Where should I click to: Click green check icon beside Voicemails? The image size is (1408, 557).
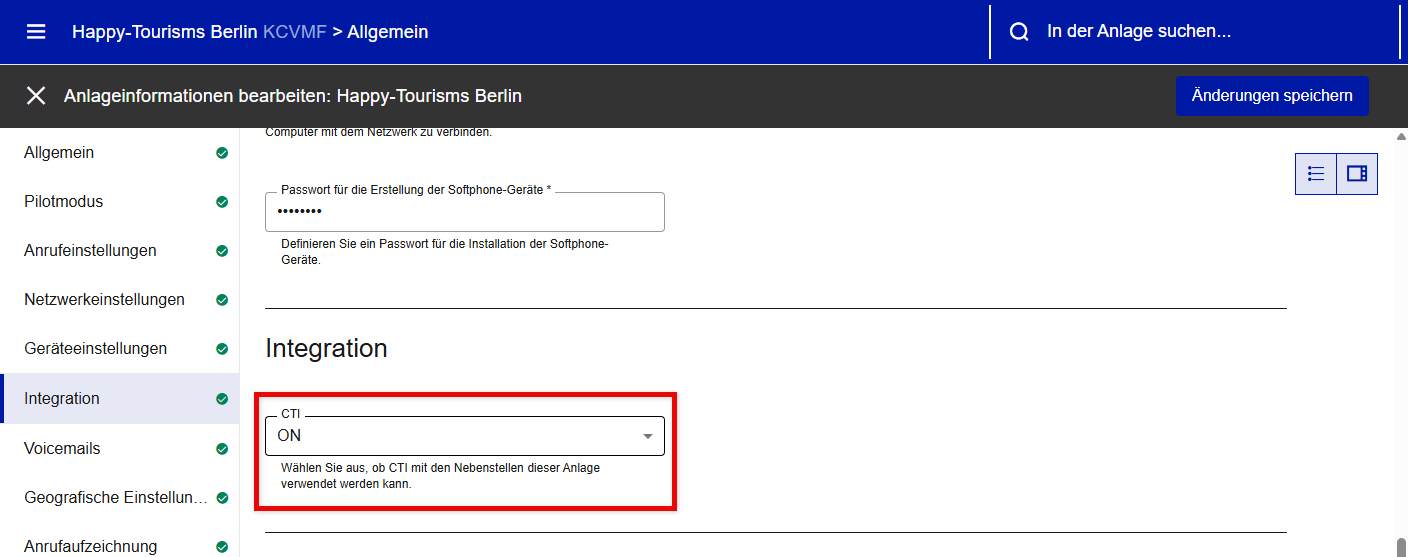pyautogui.click(x=222, y=449)
